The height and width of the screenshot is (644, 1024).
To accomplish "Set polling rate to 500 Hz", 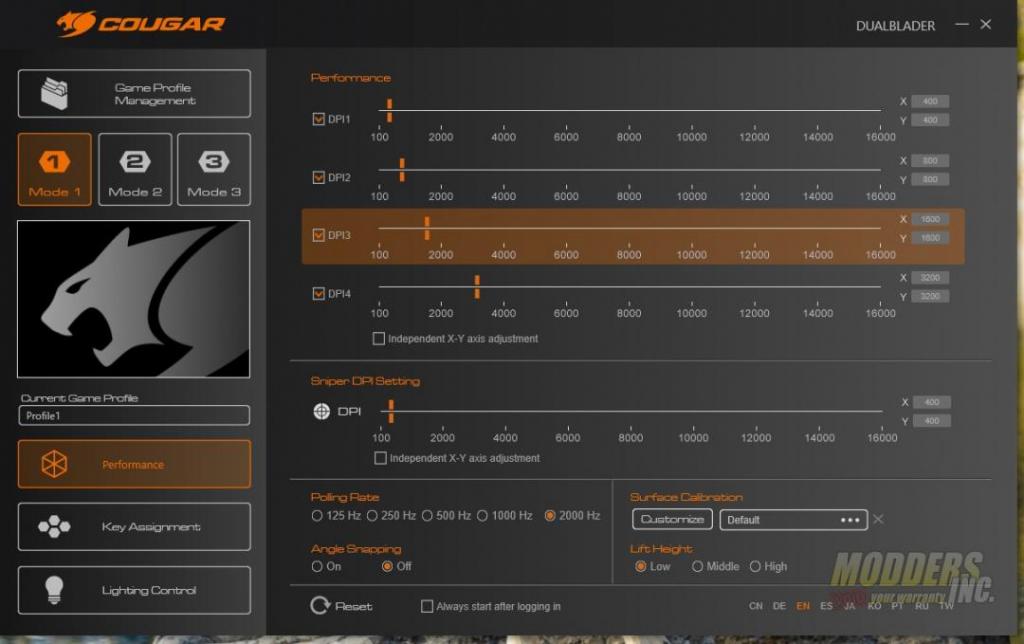I will [x=427, y=515].
